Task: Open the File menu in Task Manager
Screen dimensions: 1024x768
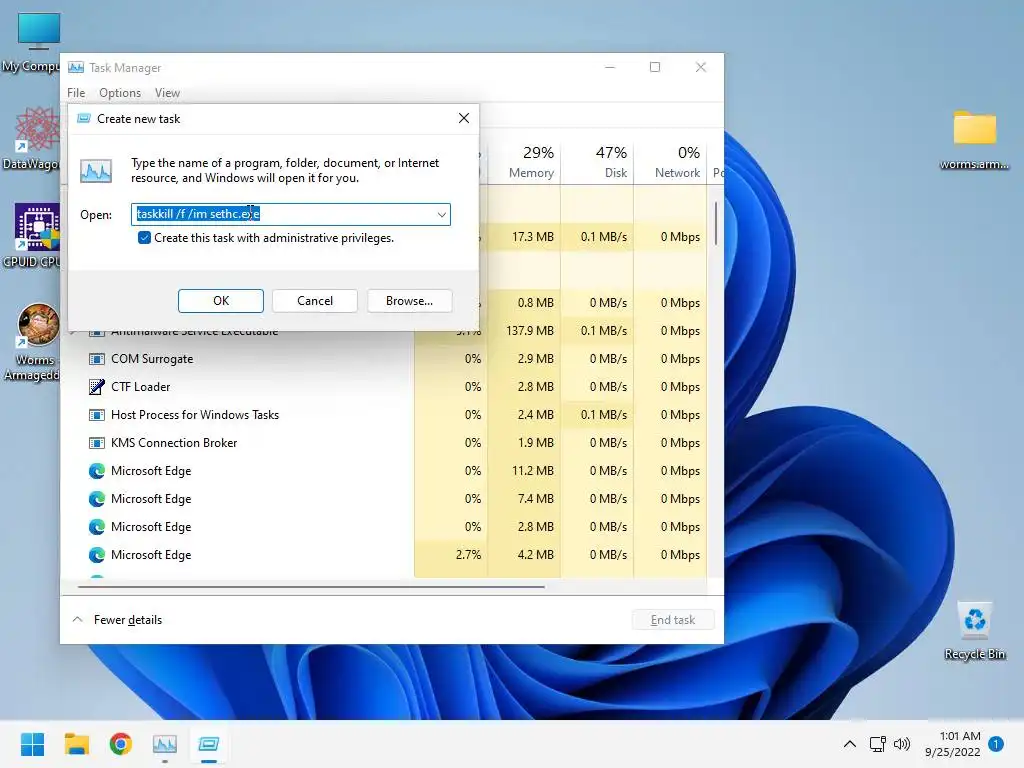Action: pos(76,93)
